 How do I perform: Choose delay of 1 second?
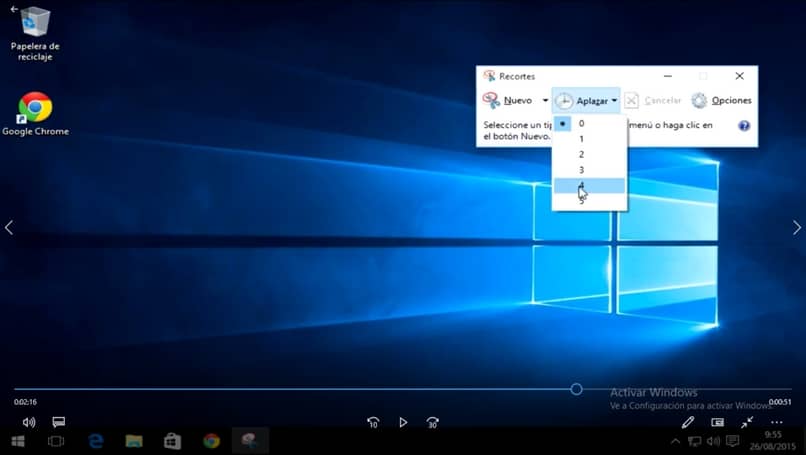590,139
